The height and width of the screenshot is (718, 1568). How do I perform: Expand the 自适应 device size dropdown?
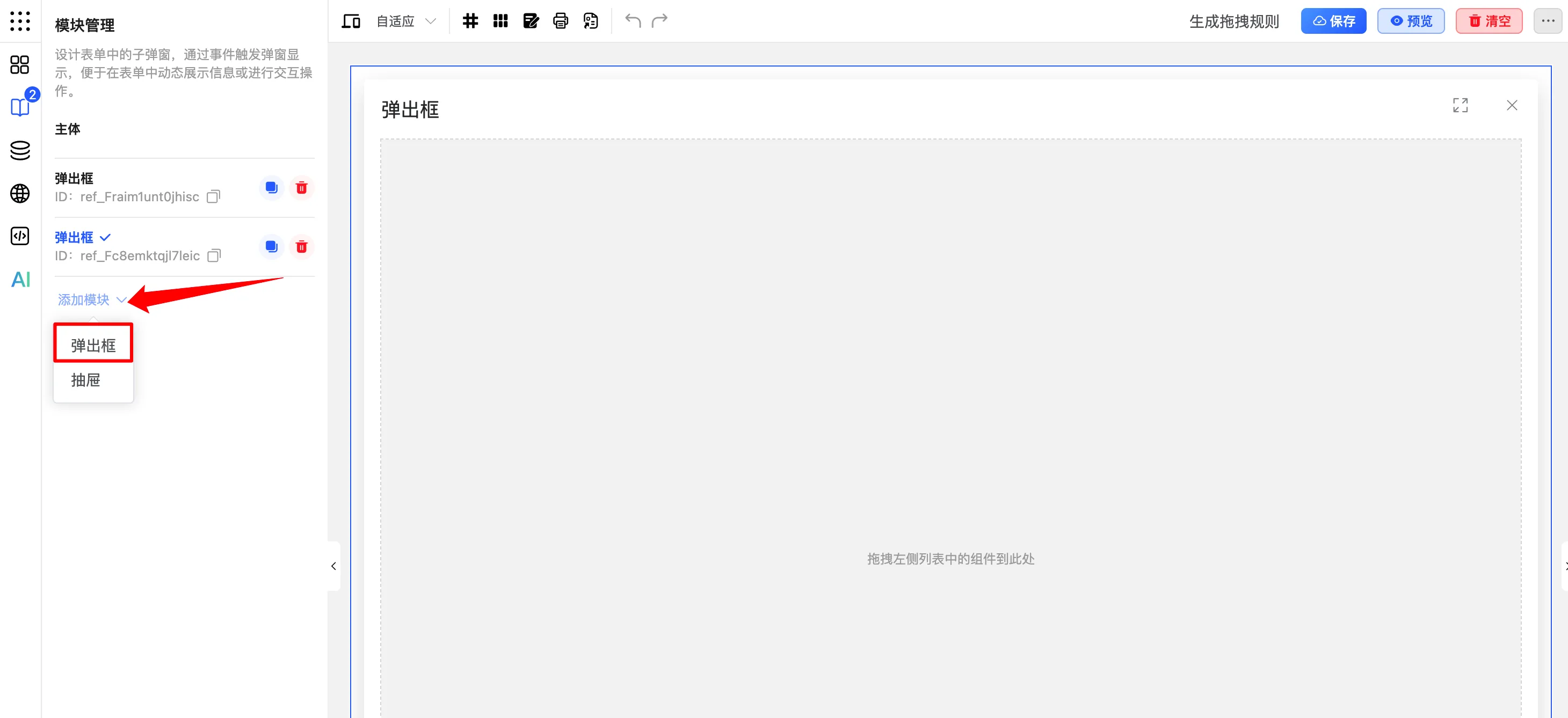pyautogui.click(x=406, y=21)
